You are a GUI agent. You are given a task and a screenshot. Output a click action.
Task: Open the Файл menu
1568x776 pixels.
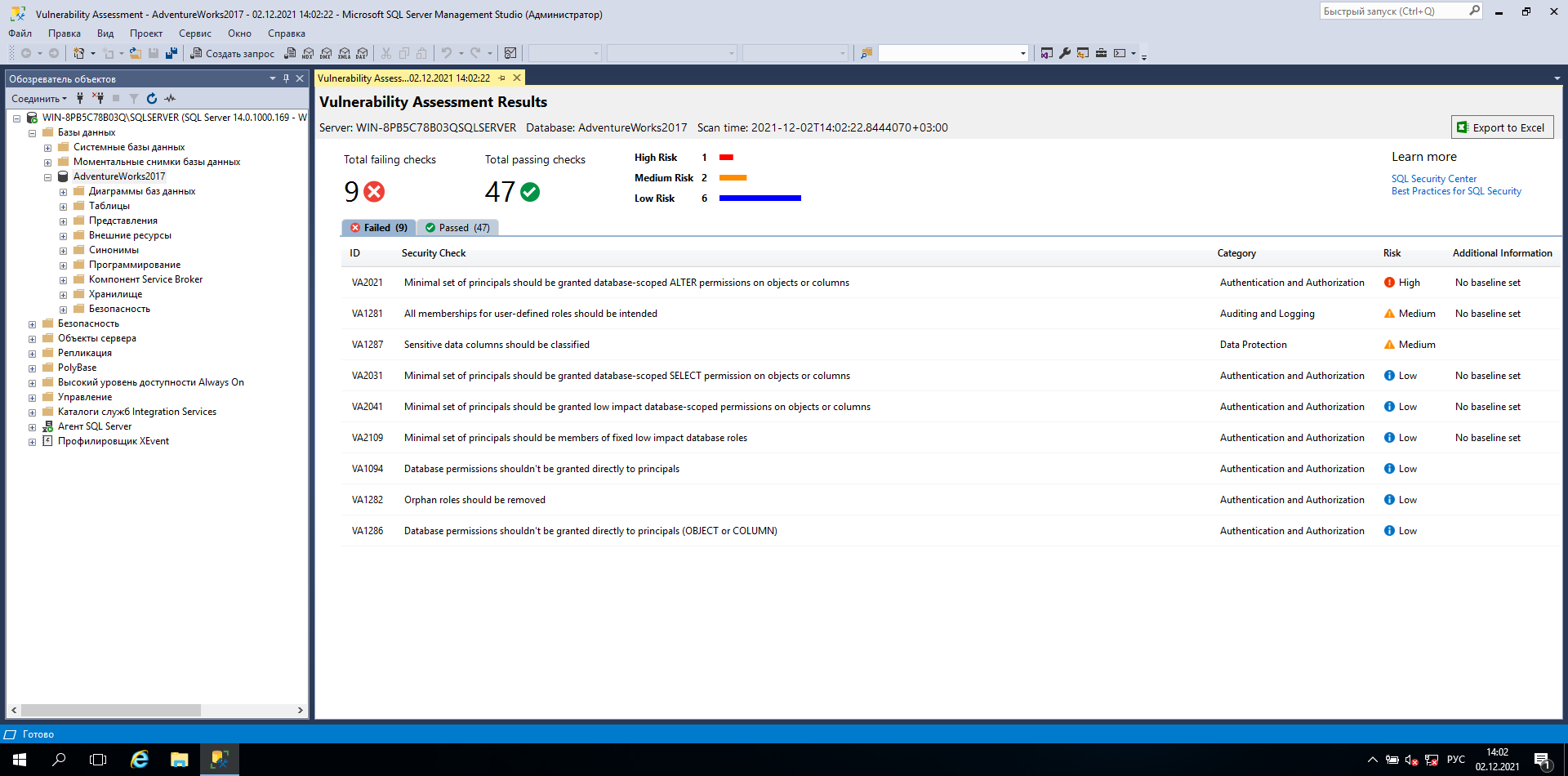point(20,33)
